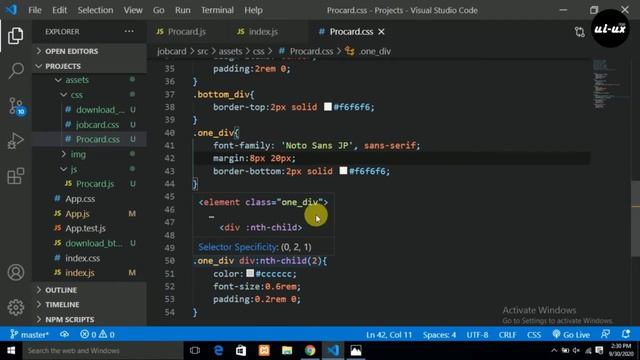The height and width of the screenshot is (360, 640).
Task: Expand the img folder
Action: pos(89,154)
